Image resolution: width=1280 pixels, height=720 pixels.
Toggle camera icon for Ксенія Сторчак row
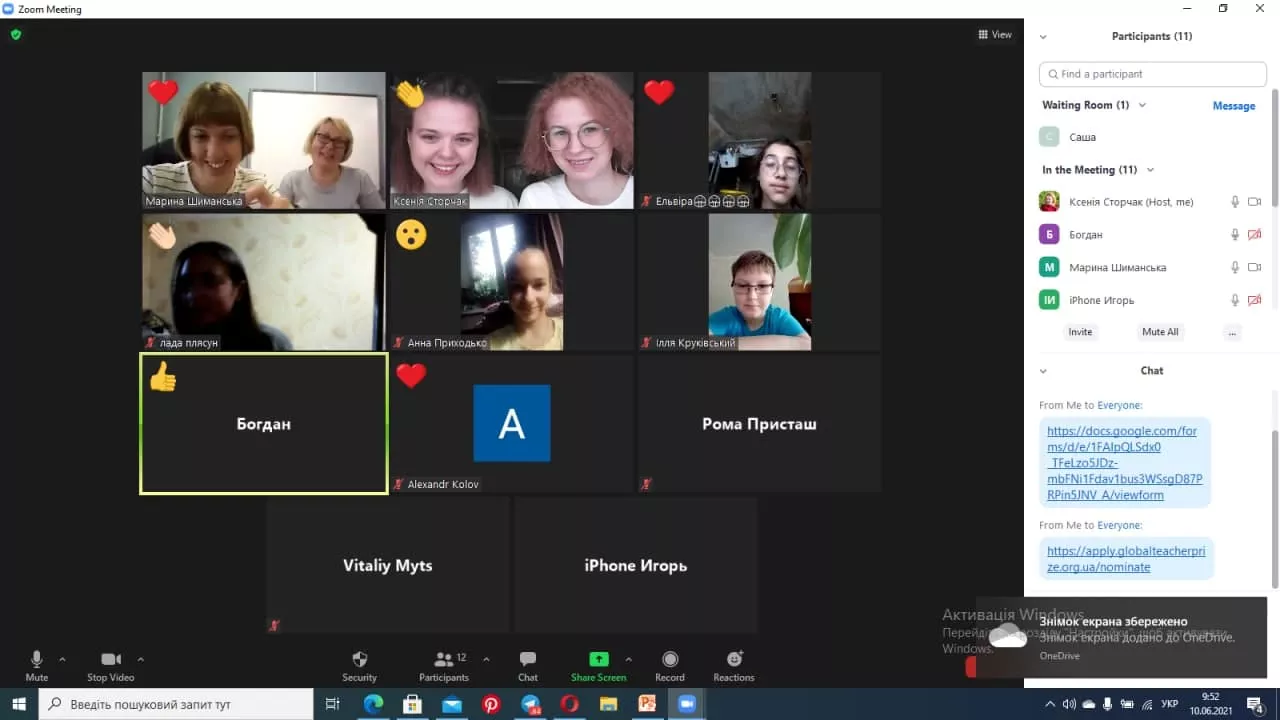1255,202
